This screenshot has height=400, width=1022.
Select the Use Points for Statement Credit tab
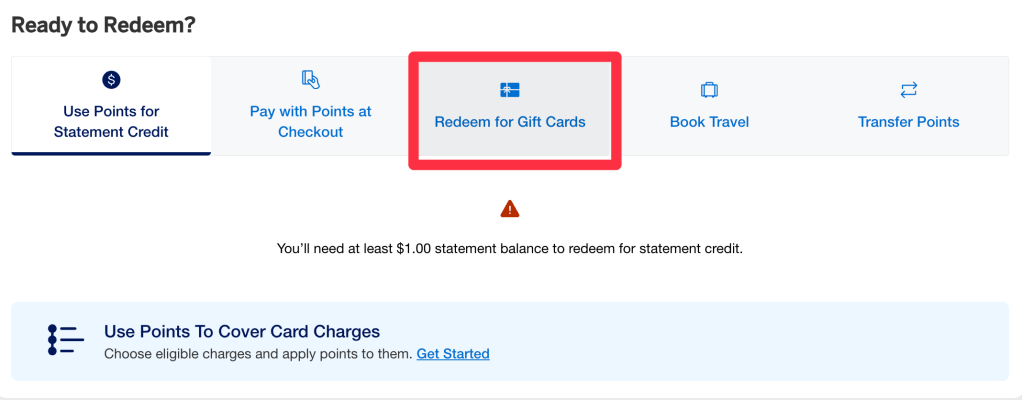pos(110,121)
